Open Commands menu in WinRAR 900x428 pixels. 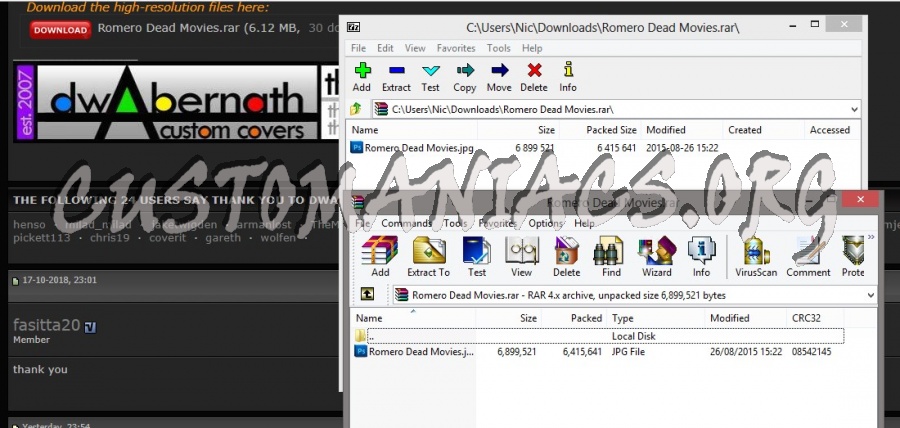(406, 223)
